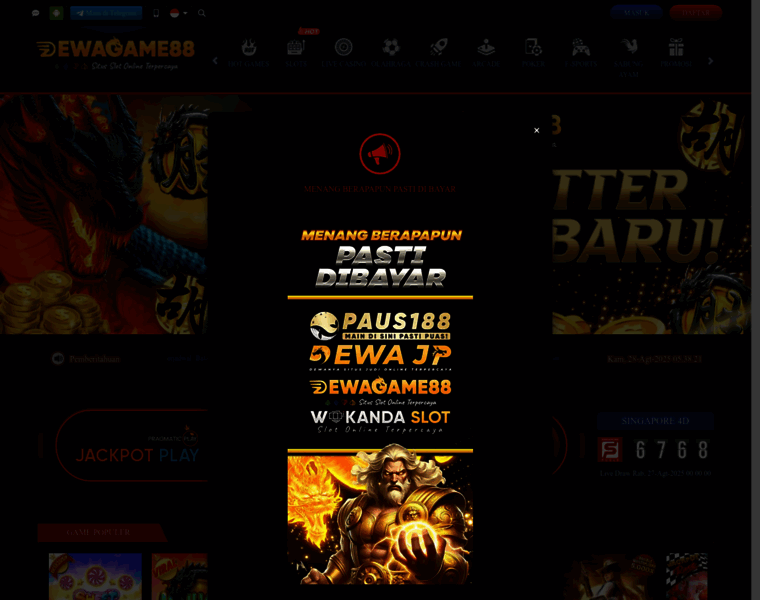Open the Sabung Ayam rooster icon
Image resolution: width=760 pixels, height=600 pixels.
click(x=629, y=47)
